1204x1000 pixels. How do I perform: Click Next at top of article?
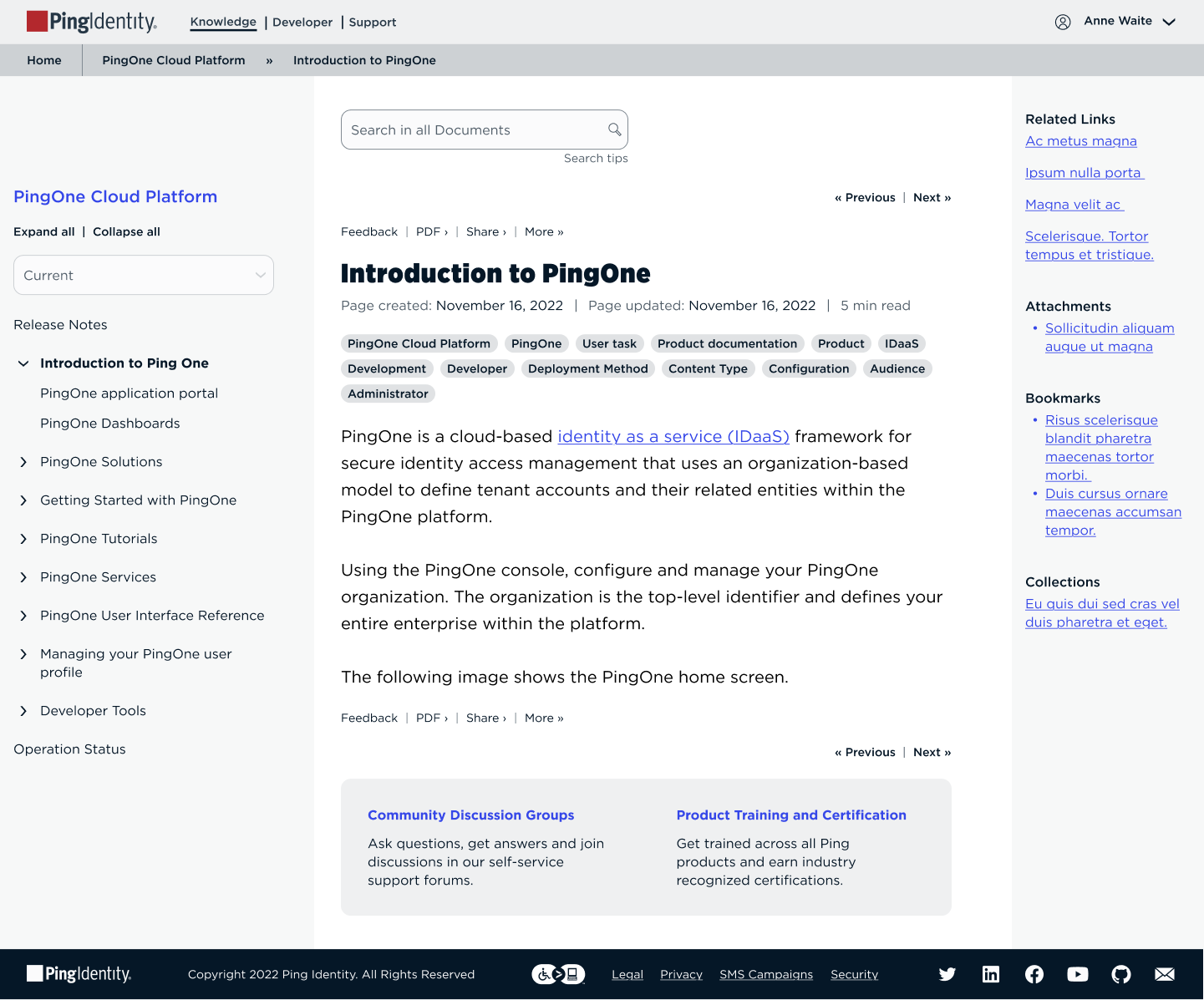click(932, 197)
